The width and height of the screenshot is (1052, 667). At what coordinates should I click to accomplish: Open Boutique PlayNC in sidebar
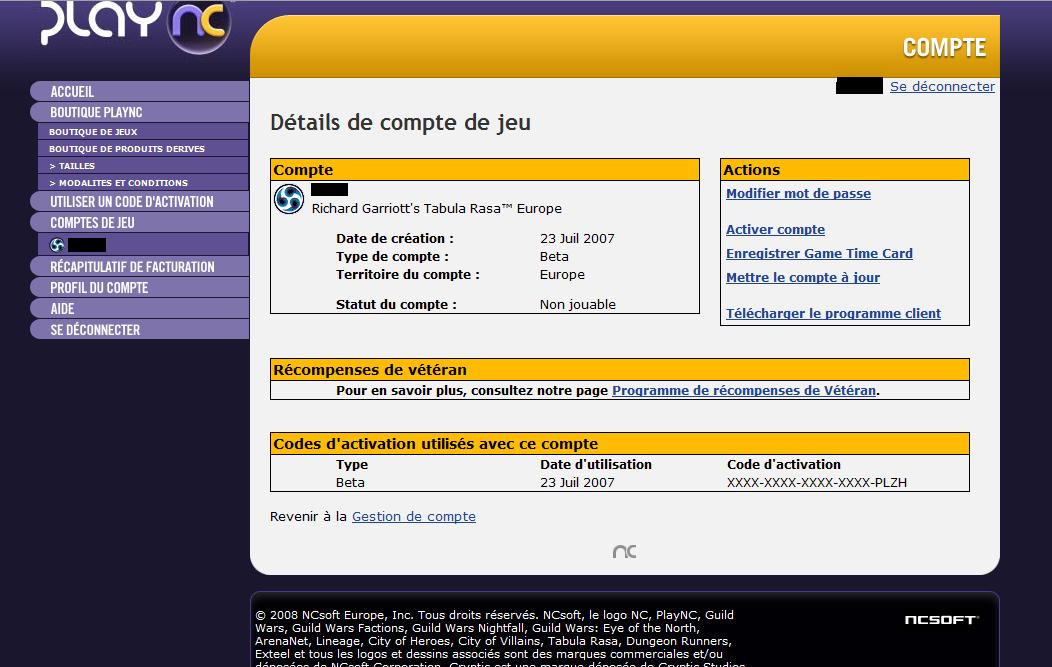click(140, 112)
